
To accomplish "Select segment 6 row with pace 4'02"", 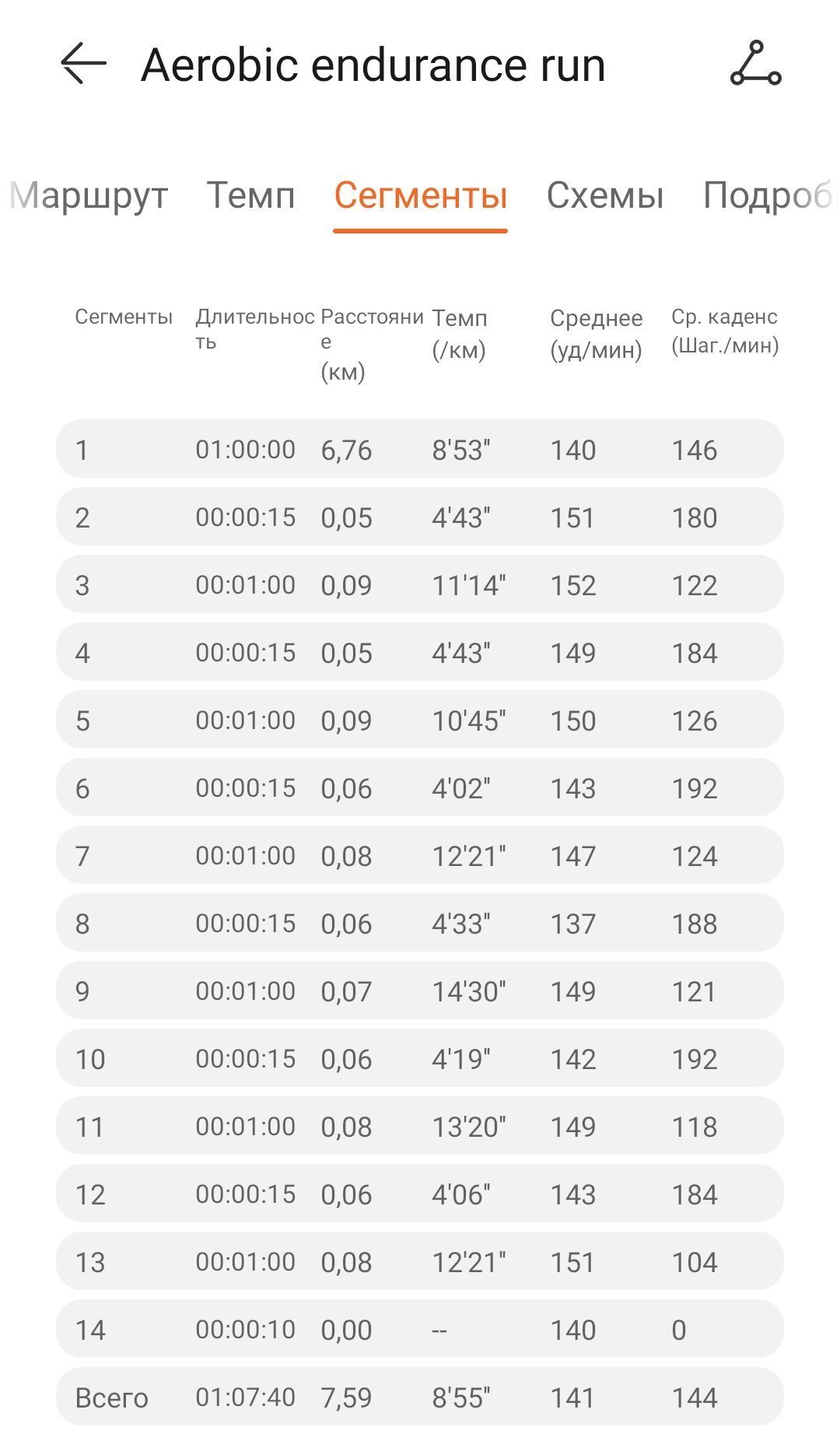I will pos(420,787).
